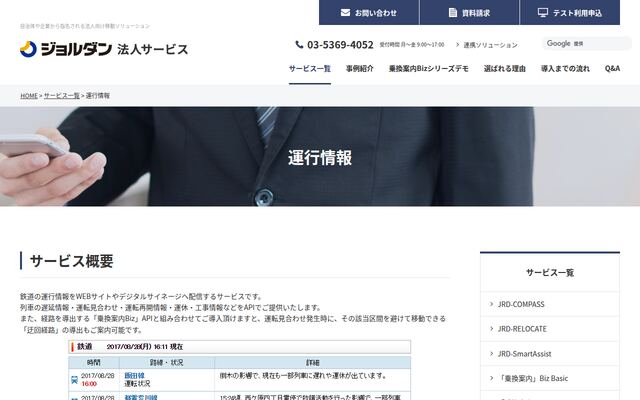Viewport: 640px width, 400px height.
Task: Click the サービス一覧 breadcrumb link
Action: (x=62, y=96)
